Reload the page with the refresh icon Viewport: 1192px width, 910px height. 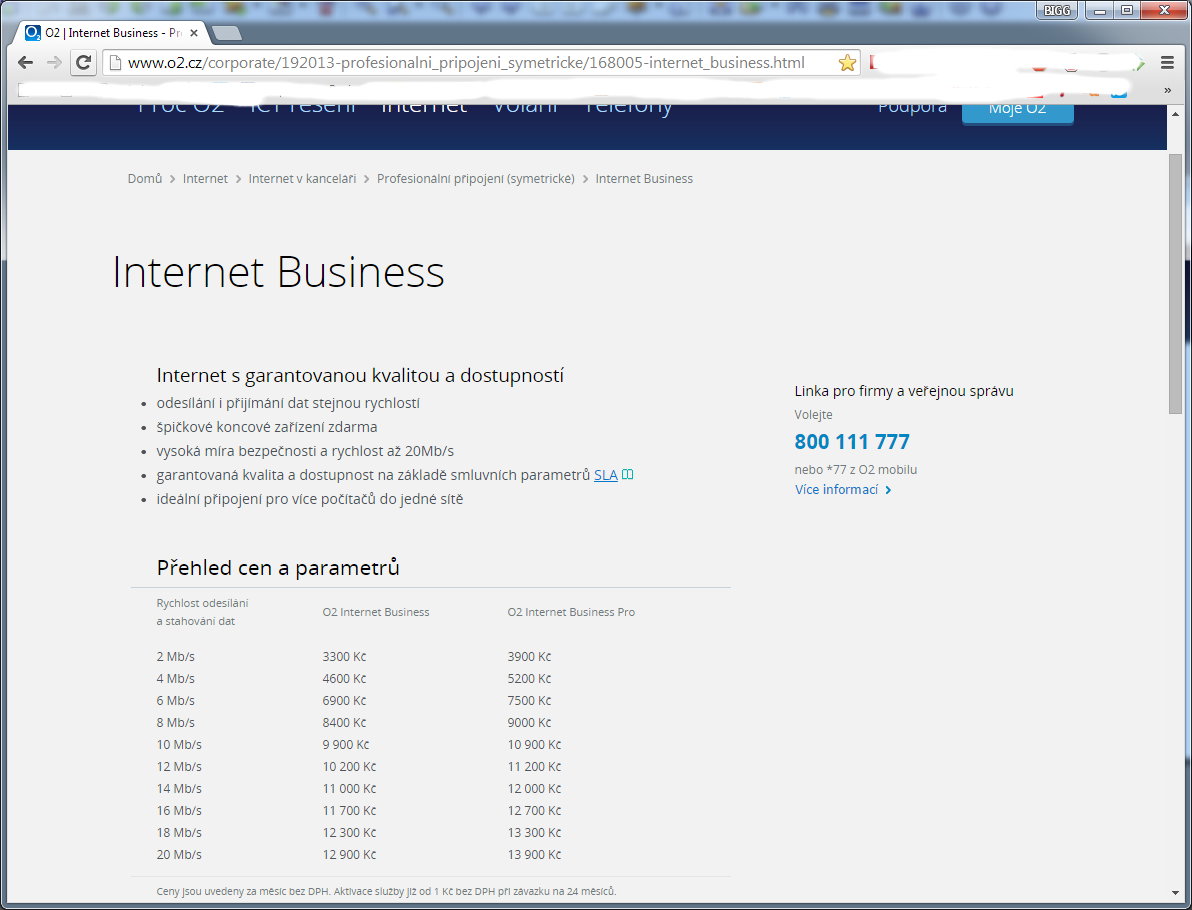coord(84,63)
